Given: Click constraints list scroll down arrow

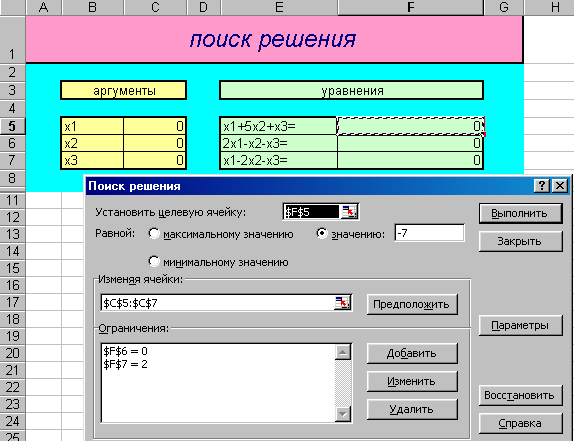Looking at the screenshot, I should point(343,414).
